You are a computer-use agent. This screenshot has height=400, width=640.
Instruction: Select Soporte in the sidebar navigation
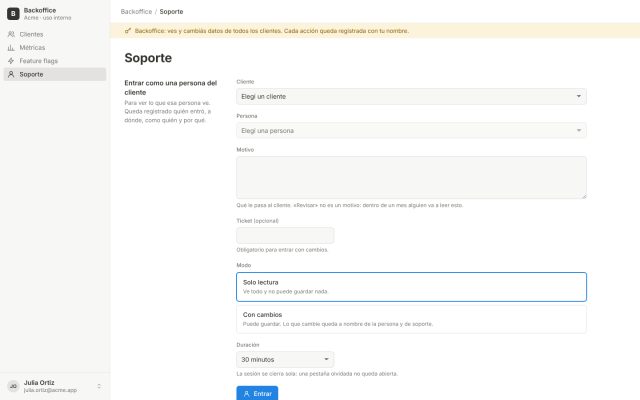pos(55,74)
